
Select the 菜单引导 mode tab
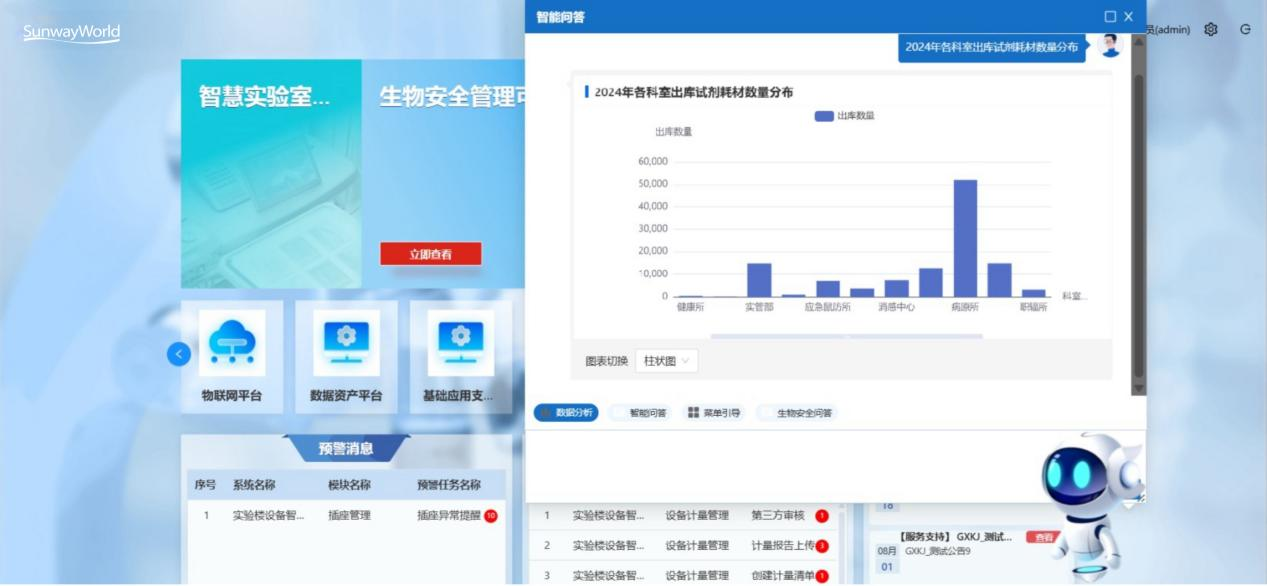click(x=714, y=413)
